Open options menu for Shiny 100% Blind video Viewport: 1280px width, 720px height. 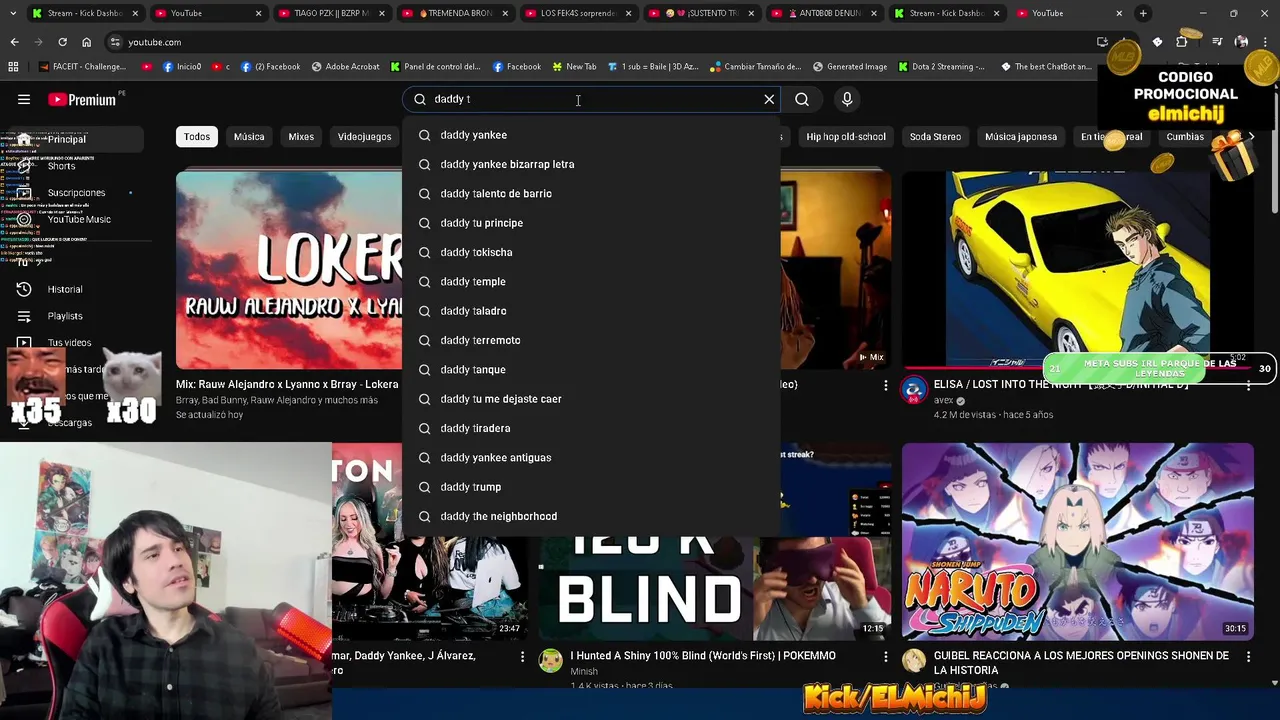pos(885,657)
